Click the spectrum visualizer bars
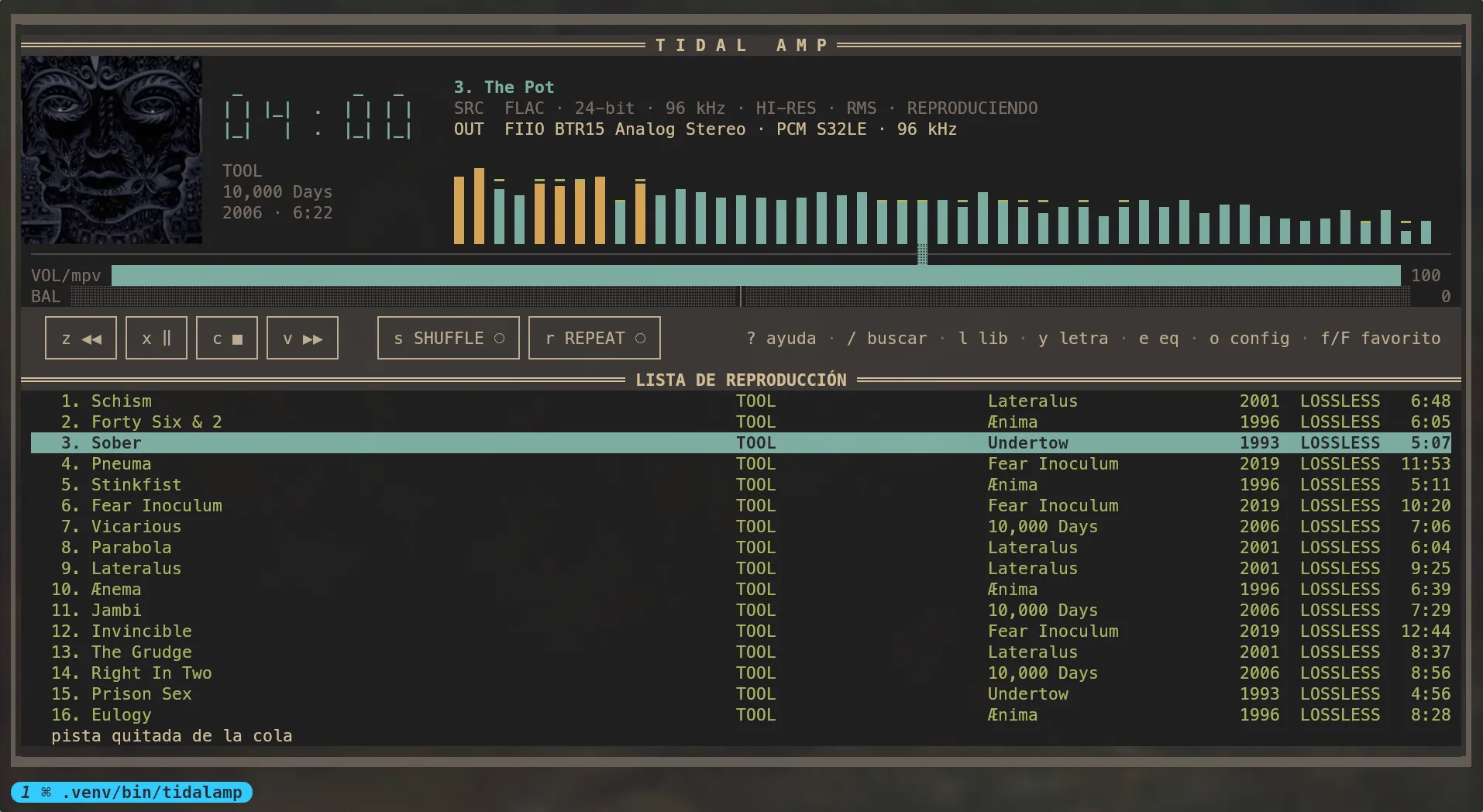 pyautogui.click(x=942, y=205)
